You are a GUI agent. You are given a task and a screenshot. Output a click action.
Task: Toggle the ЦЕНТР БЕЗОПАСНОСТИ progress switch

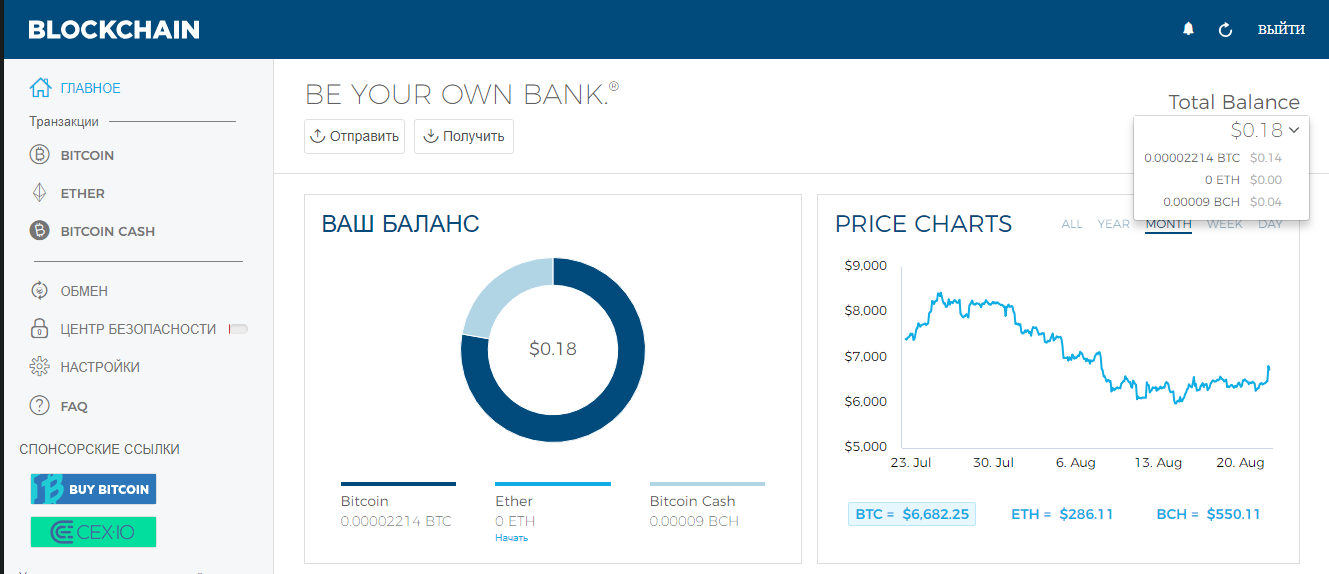238,329
